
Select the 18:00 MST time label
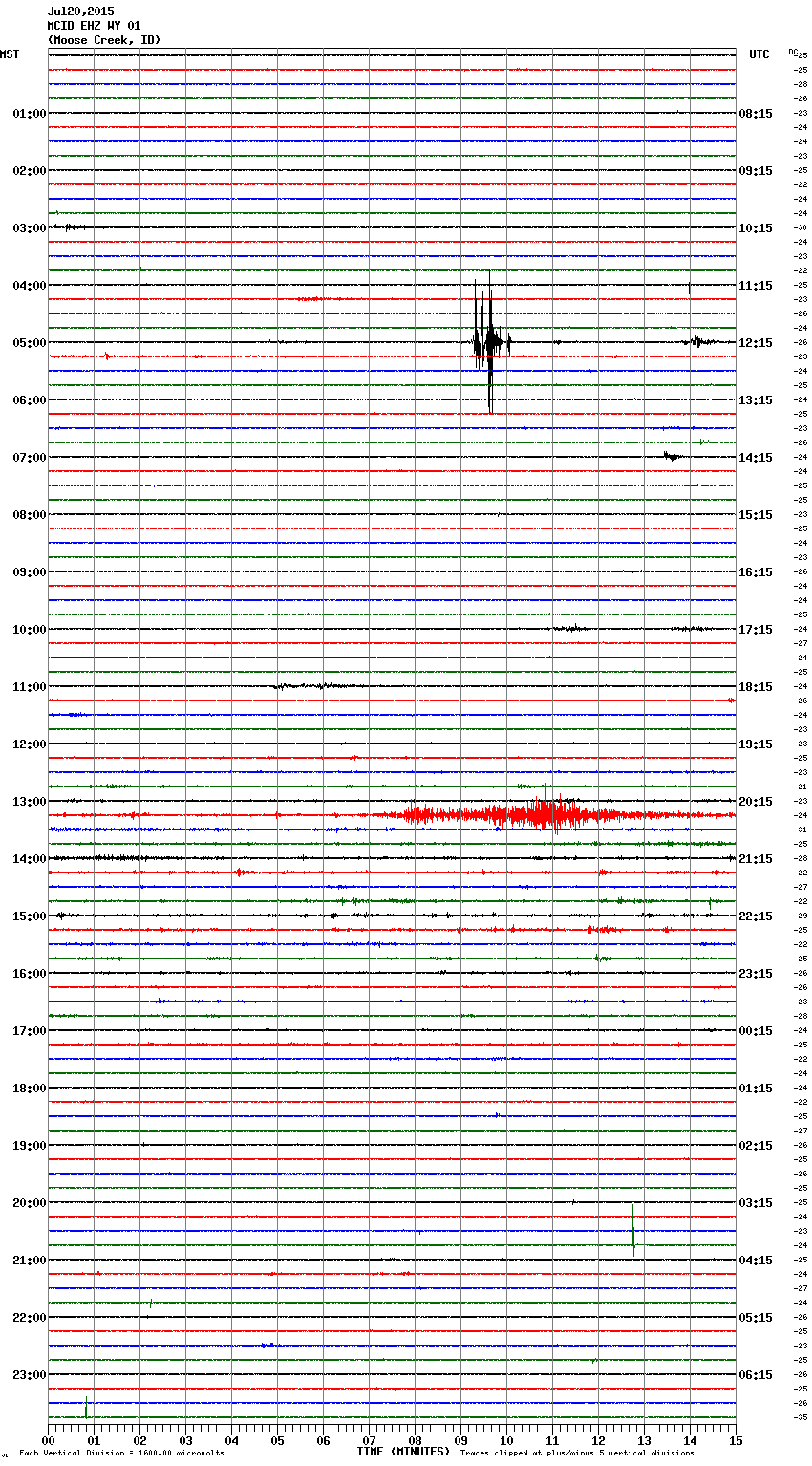30,1089
